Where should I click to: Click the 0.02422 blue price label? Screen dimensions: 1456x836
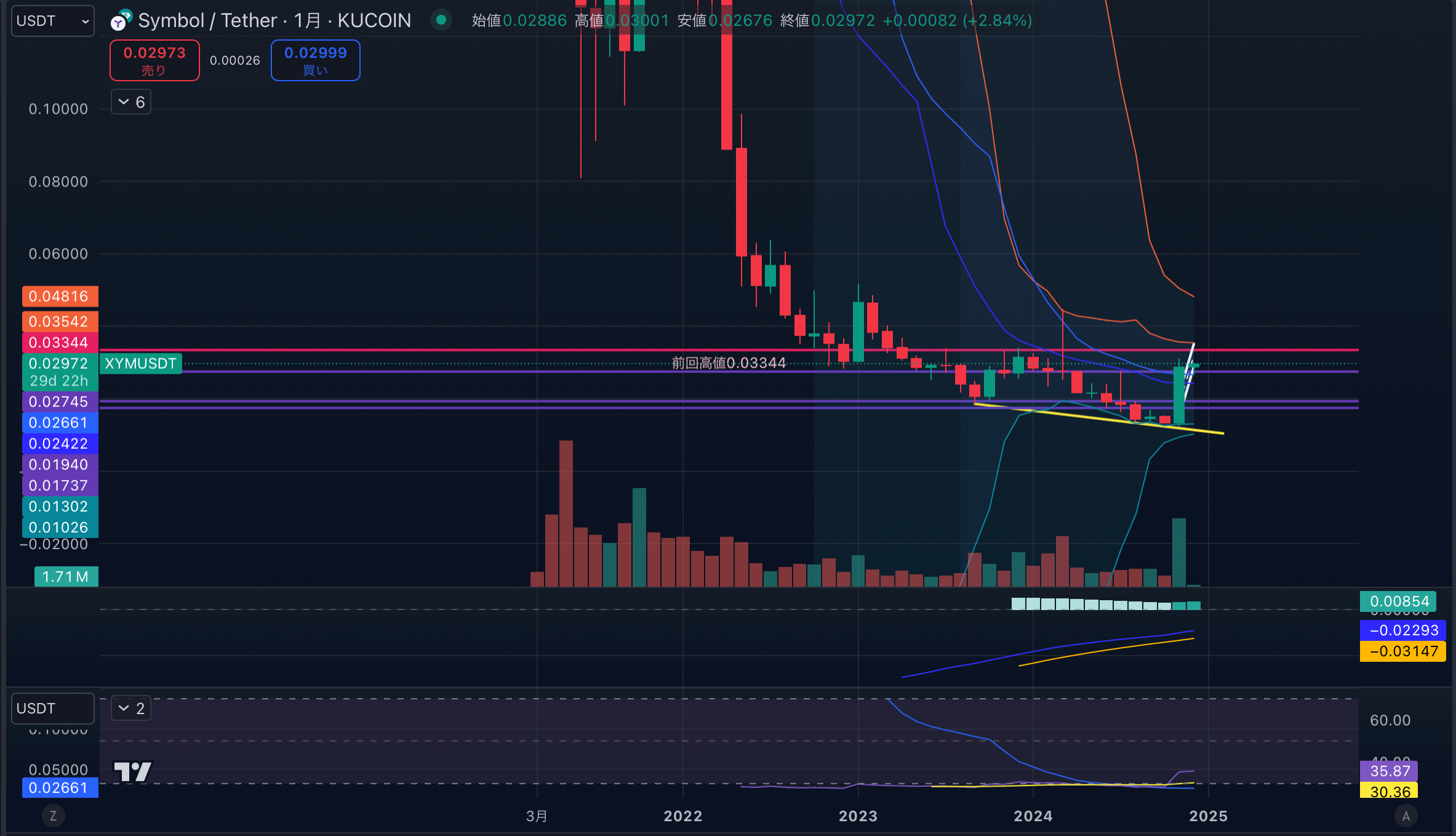pyautogui.click(x=60, y=444)
